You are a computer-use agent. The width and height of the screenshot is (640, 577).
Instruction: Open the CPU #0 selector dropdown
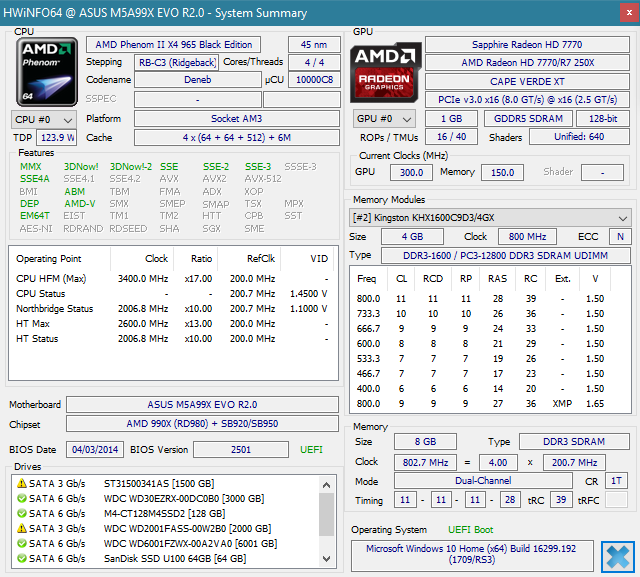click(44, 120)
